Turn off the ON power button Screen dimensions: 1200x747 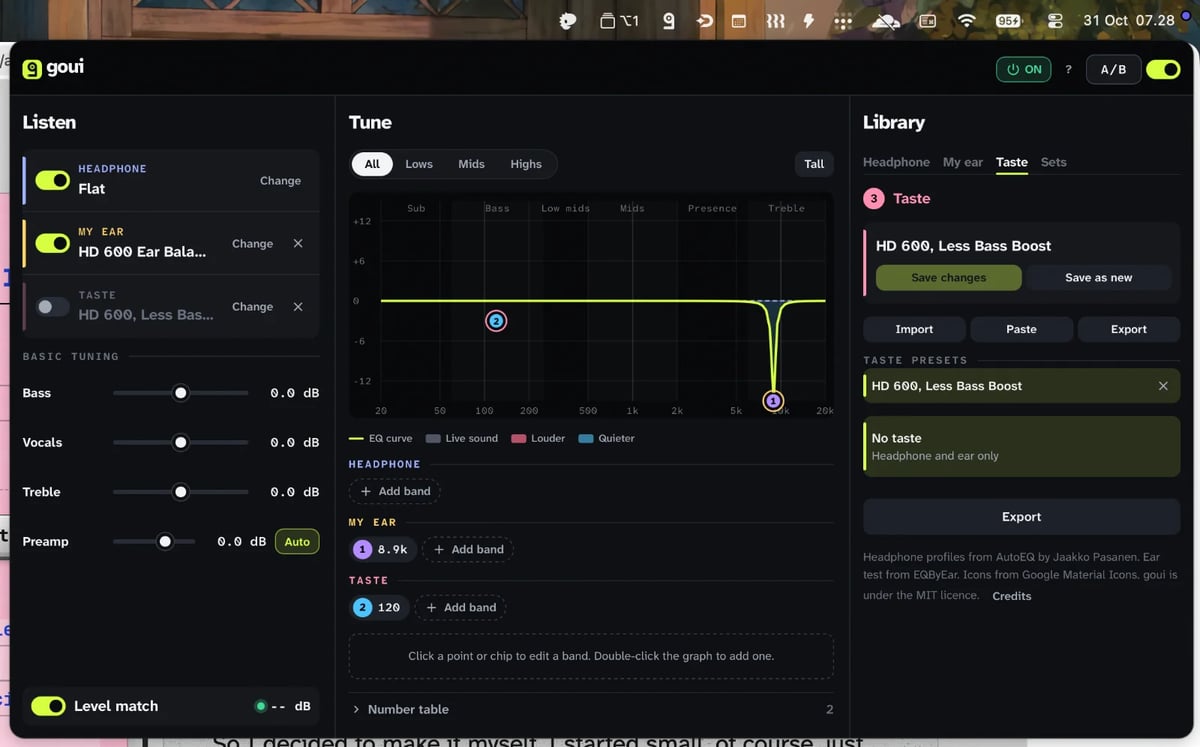[1023, 69]
